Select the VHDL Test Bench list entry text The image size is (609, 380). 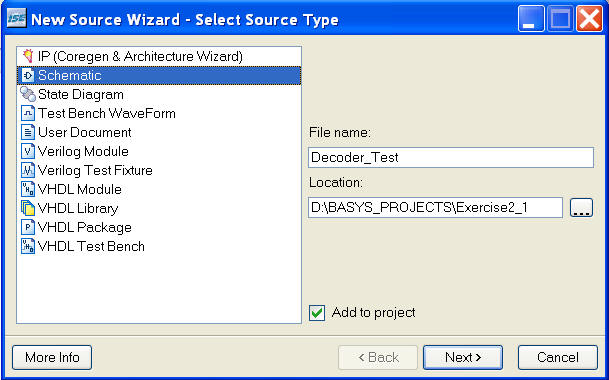pos(91,246)
